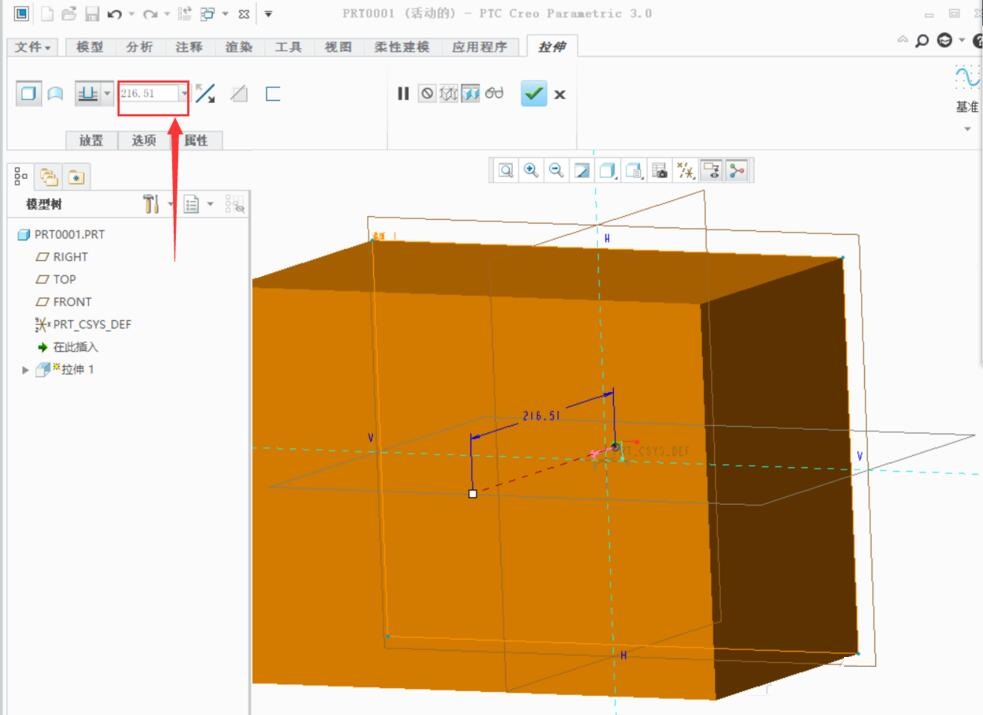This screenshot has height=715, width=983.
Task: Open the glasses preview mode icon
Action: [x=494, y=94]
